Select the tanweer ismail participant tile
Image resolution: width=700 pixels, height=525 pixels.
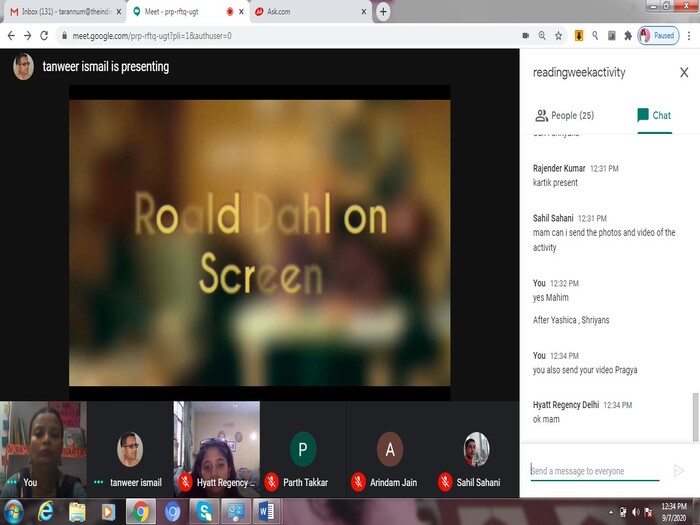tap(129, 449)
